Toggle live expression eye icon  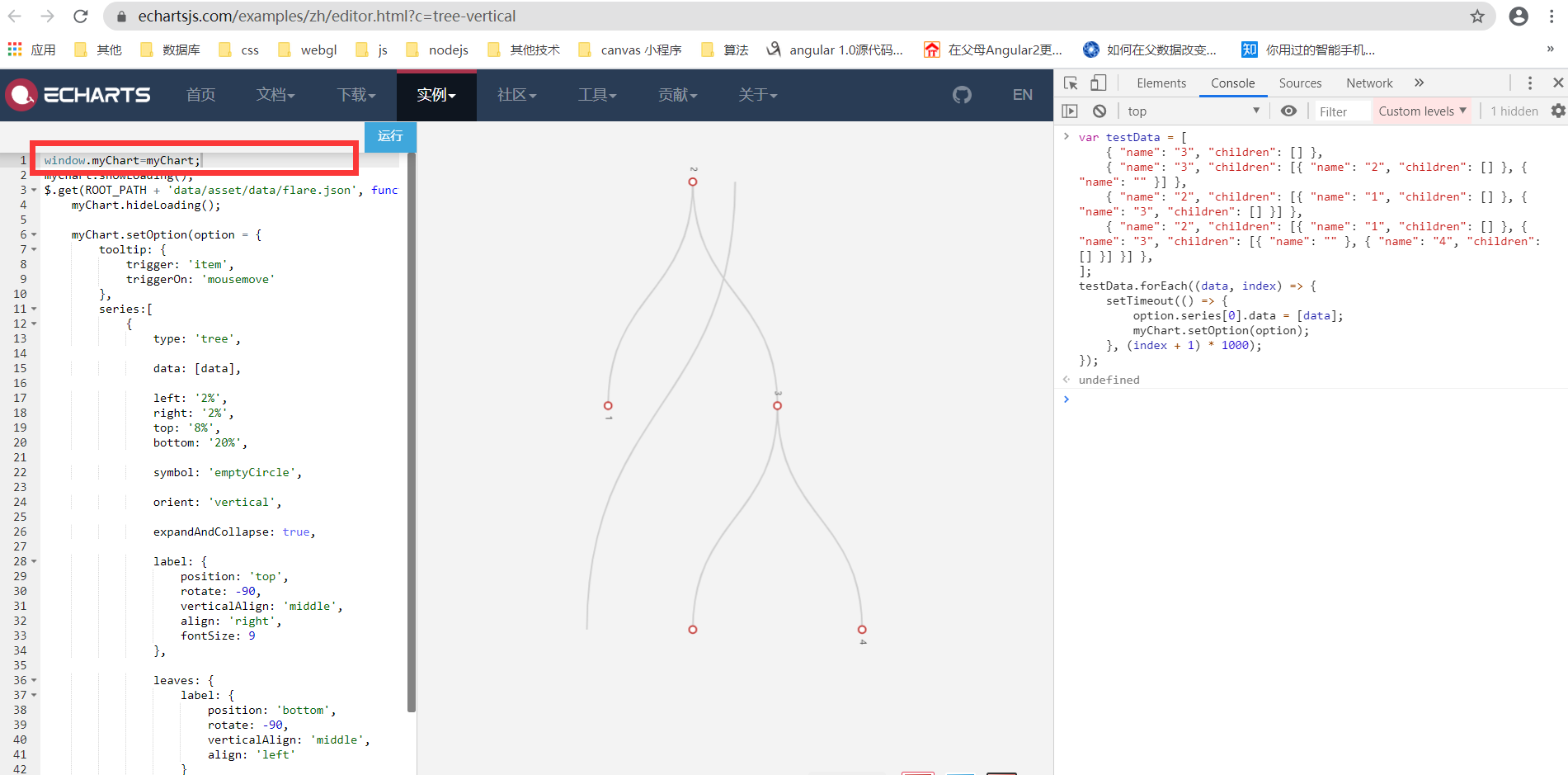click(1288, 111)
